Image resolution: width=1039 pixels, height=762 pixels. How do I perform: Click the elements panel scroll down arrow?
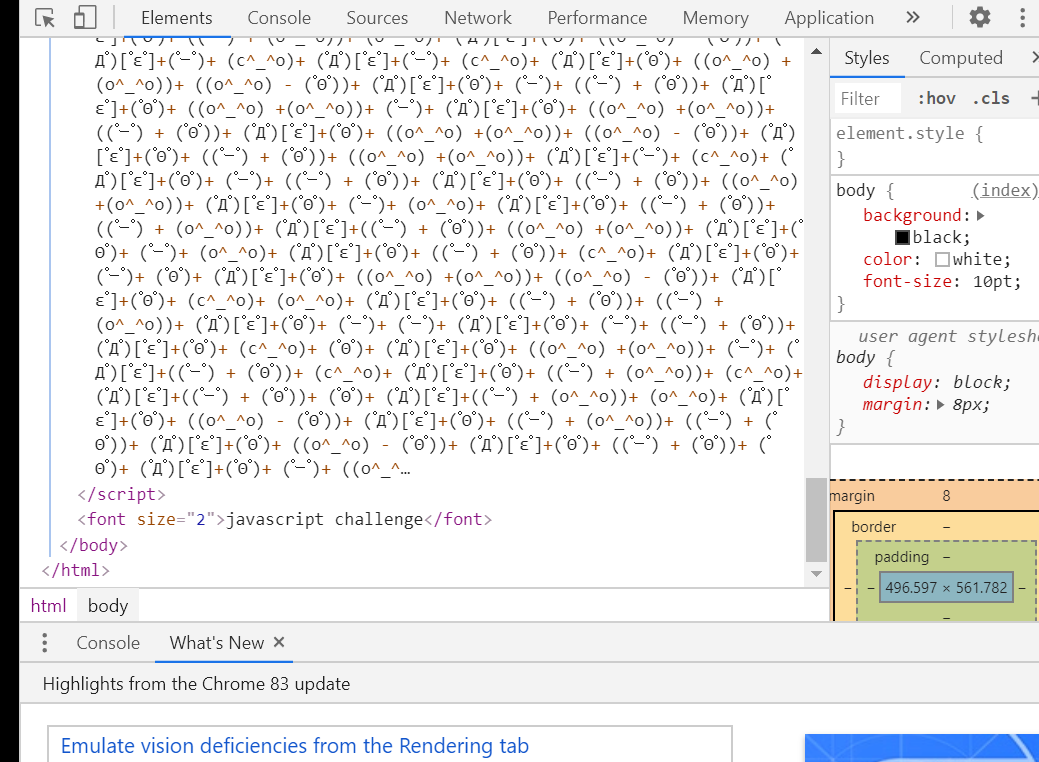pyautogui.click(x=816, y=574)
